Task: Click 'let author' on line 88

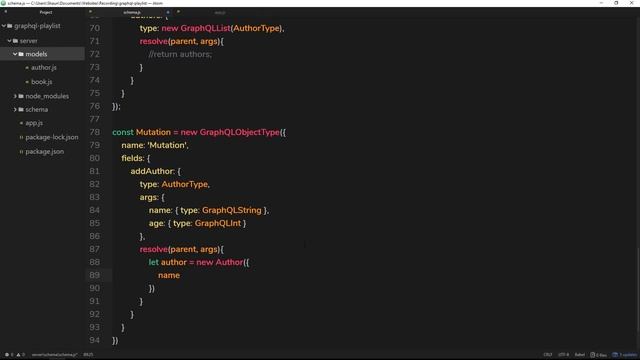Action: point(168,262)
